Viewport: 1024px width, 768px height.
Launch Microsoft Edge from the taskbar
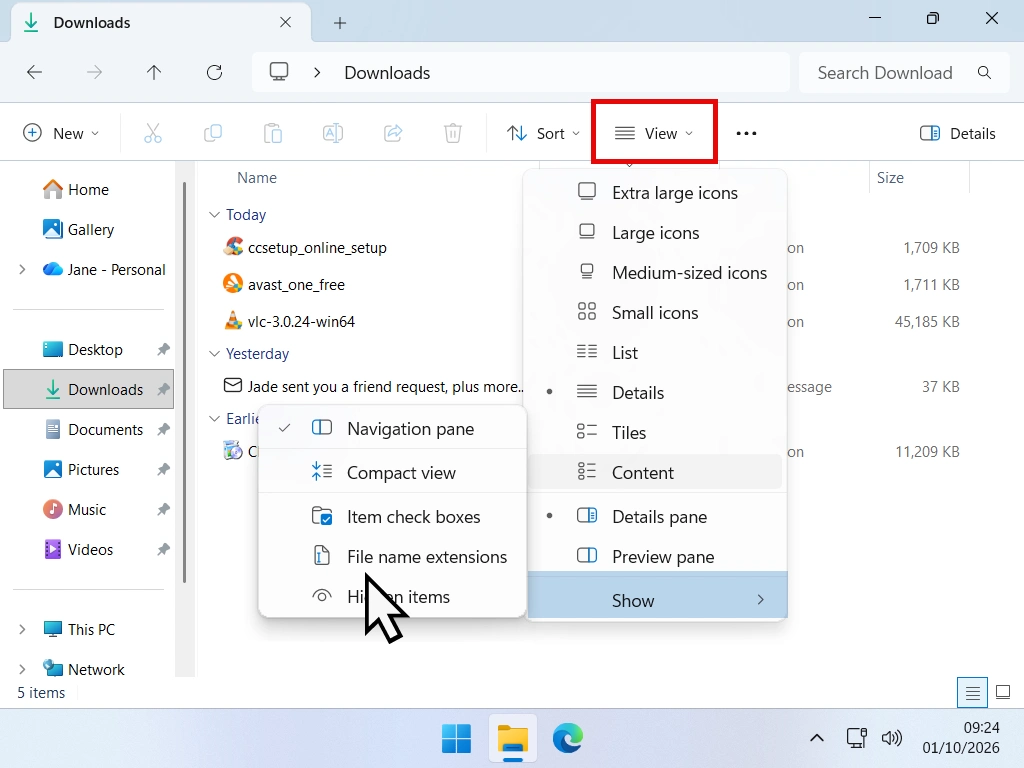[568, 739]
